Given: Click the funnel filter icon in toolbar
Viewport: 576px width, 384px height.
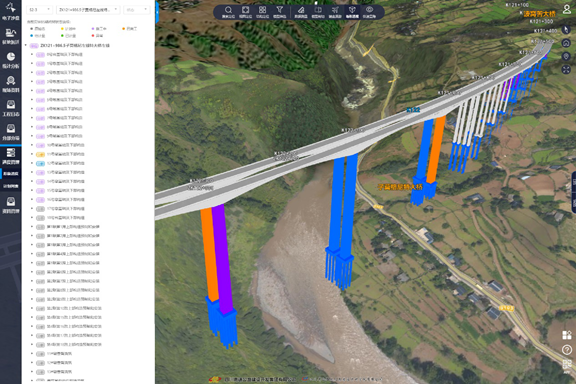Looking at the screenshot, I should 280,10.
